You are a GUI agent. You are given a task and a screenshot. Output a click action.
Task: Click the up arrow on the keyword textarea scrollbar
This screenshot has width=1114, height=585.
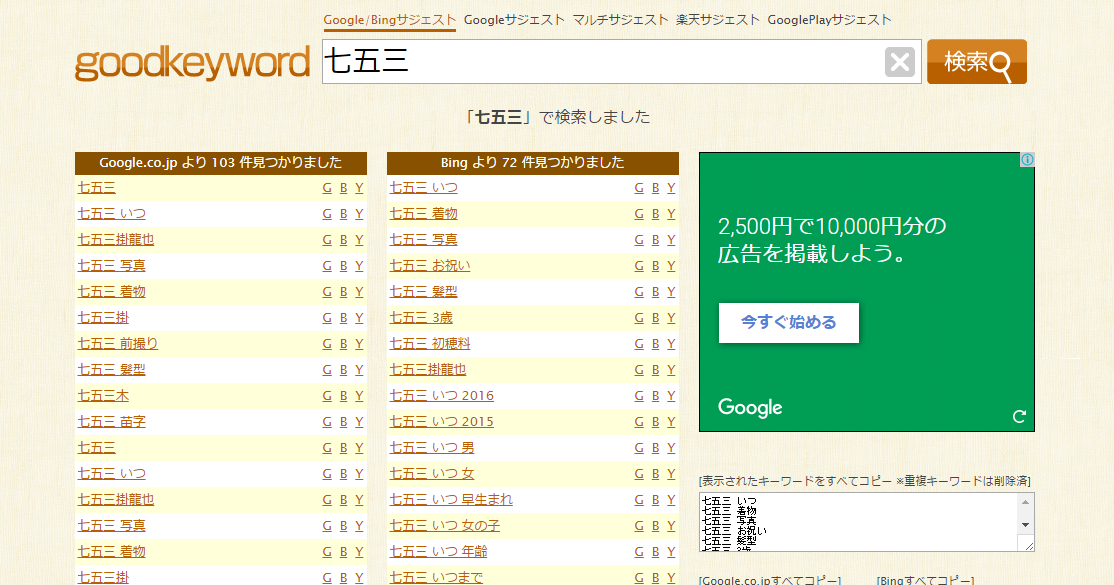coord(1025,502)
